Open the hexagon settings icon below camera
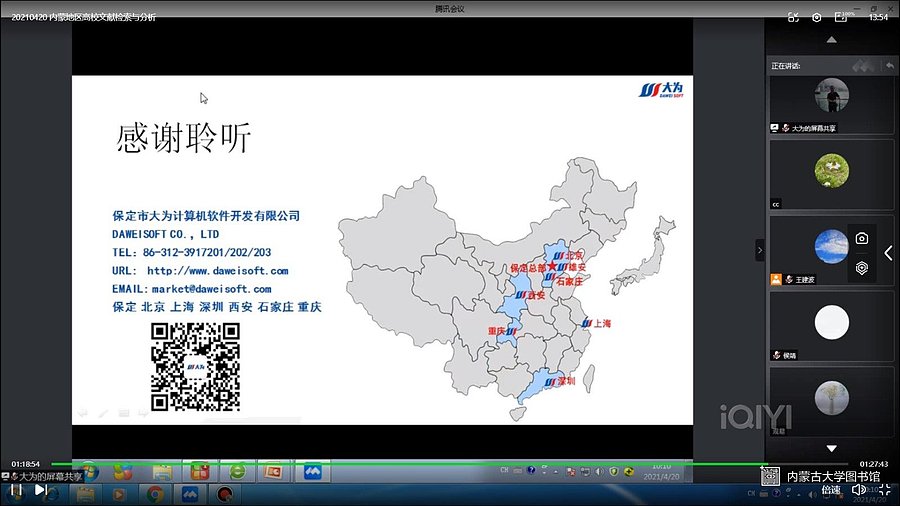This screenshot has height=506, width=900. [862, 268]
